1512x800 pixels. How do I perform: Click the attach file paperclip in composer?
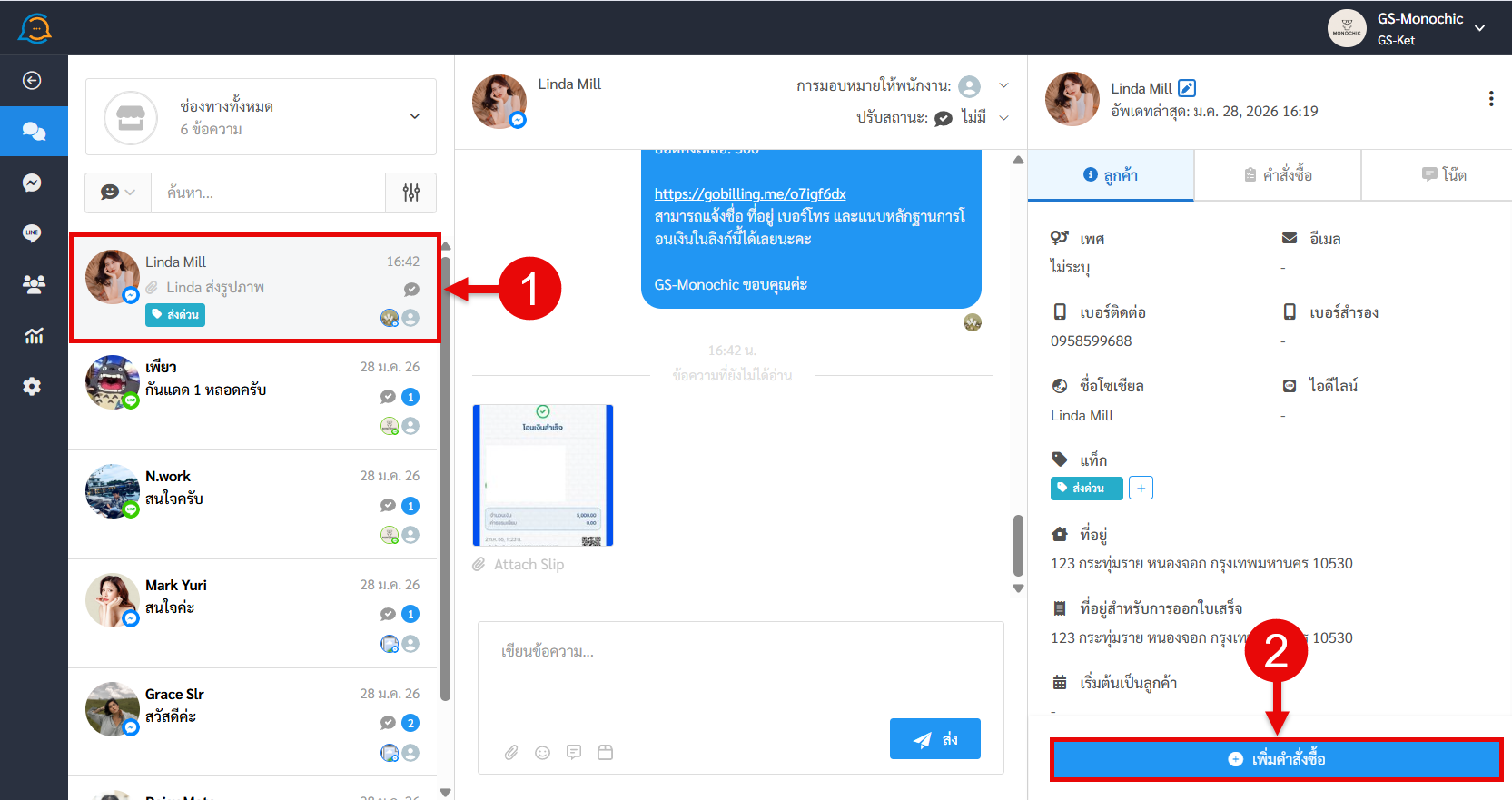[x=511, y=752]
